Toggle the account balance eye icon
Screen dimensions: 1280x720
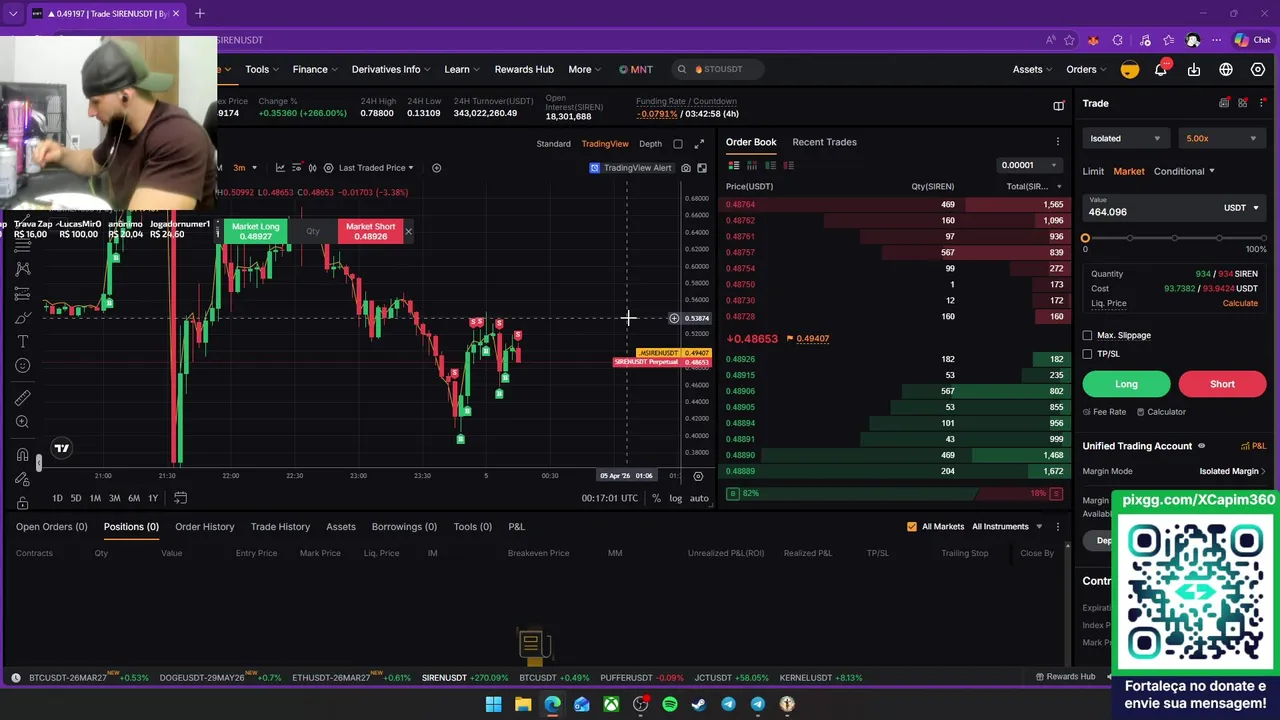1202,446
